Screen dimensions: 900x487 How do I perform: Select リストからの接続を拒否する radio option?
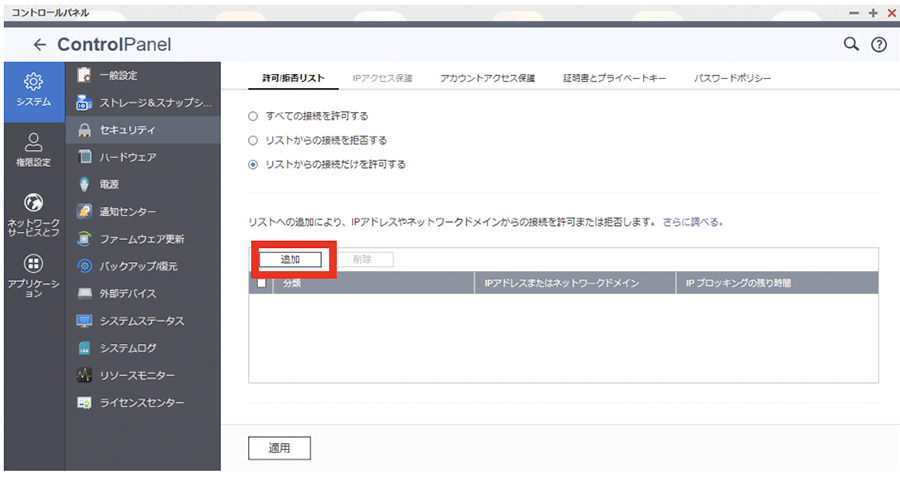(x=253, y=140)
